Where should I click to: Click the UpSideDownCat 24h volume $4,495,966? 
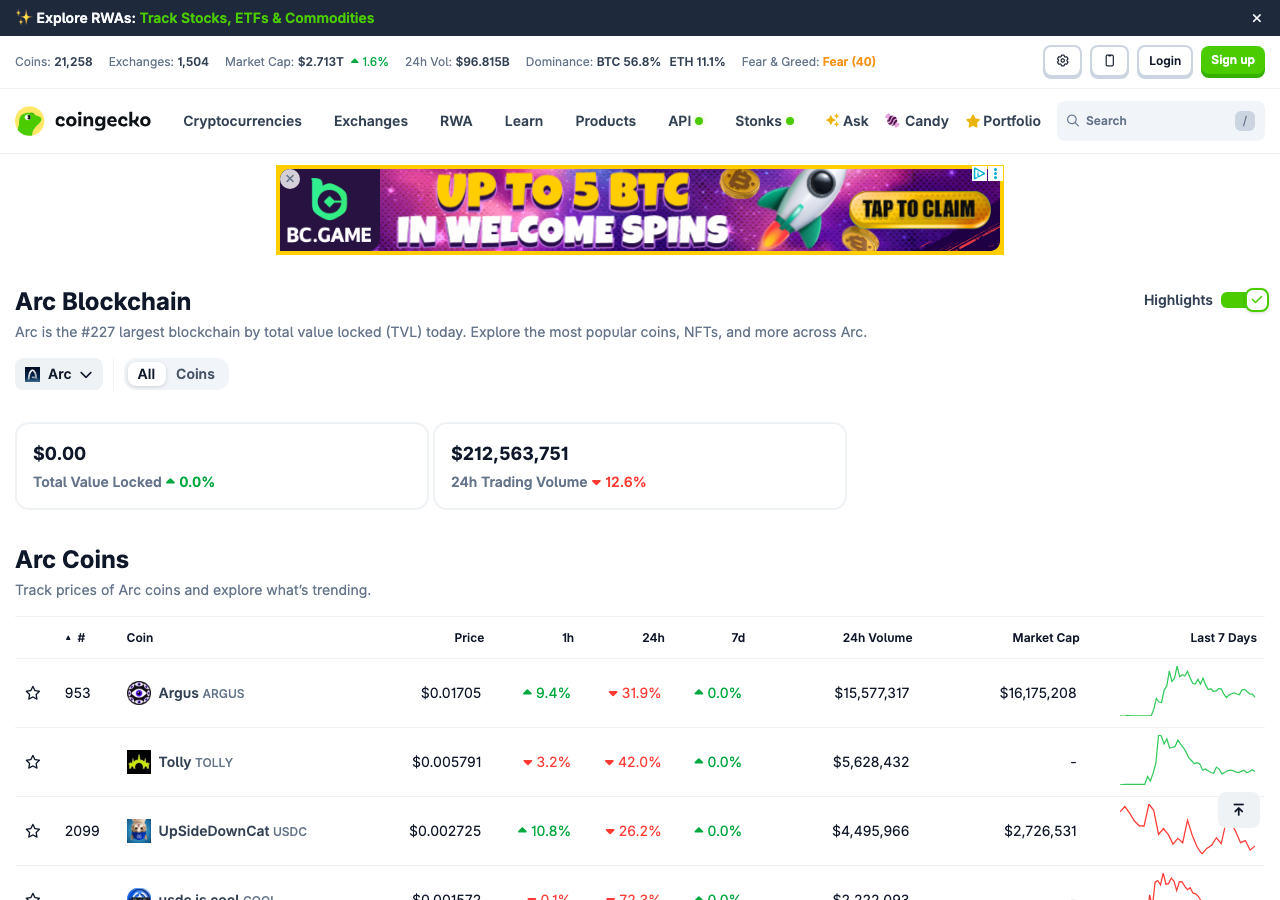[x=871, y=831]
